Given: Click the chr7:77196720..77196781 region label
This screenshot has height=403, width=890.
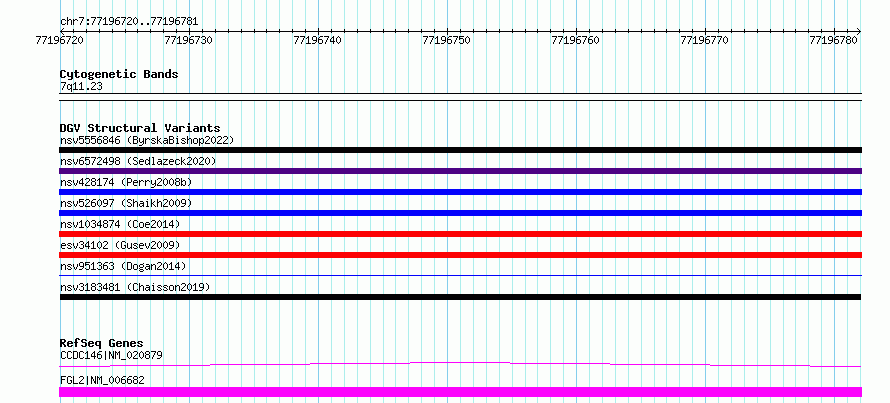Looking at the screenshot, I should (x=129, y=22).
